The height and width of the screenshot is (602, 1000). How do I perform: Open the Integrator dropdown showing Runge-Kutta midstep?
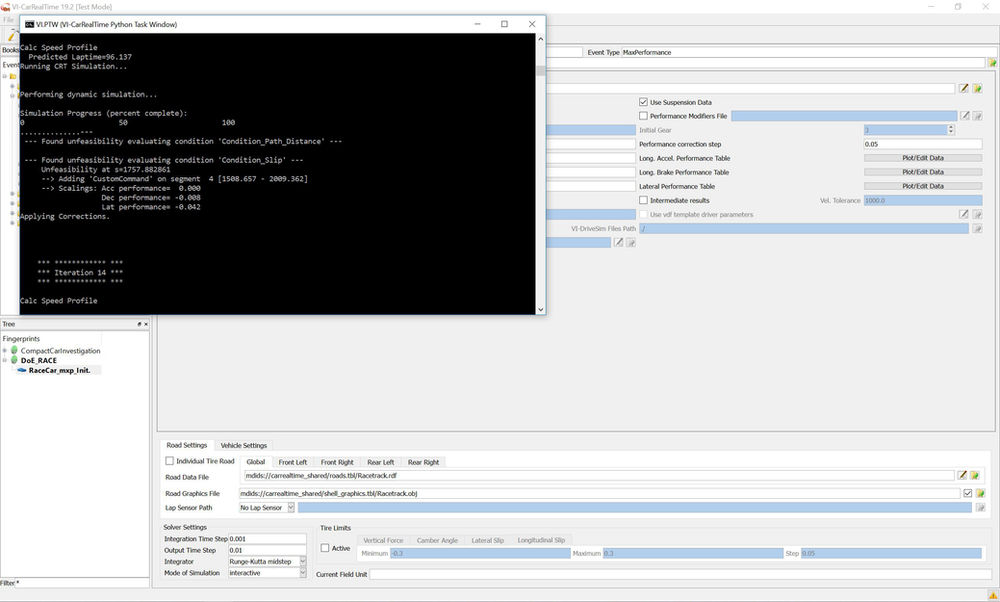301,561
